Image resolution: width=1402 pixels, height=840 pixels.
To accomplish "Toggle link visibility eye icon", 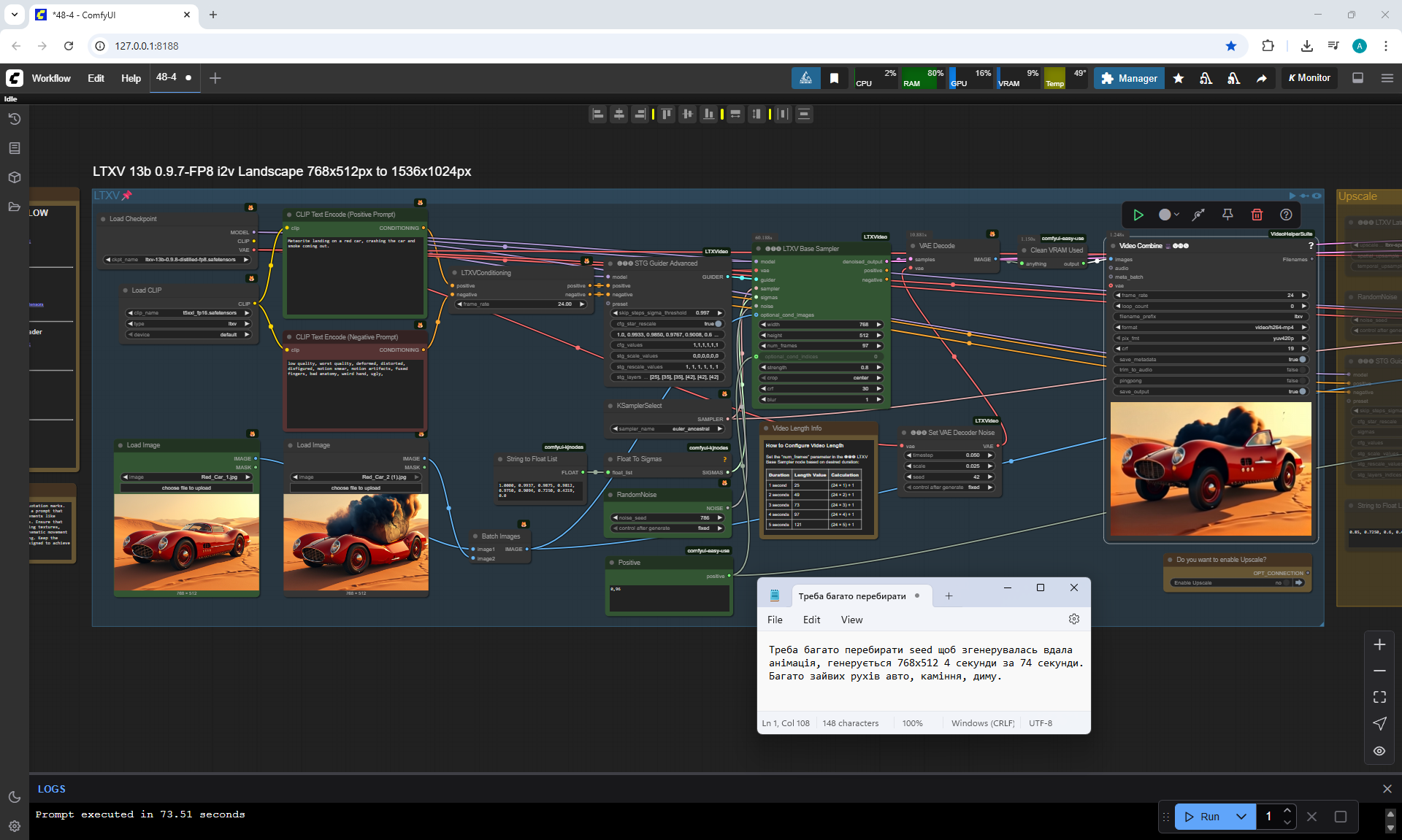I will [x=1379, y=751].
